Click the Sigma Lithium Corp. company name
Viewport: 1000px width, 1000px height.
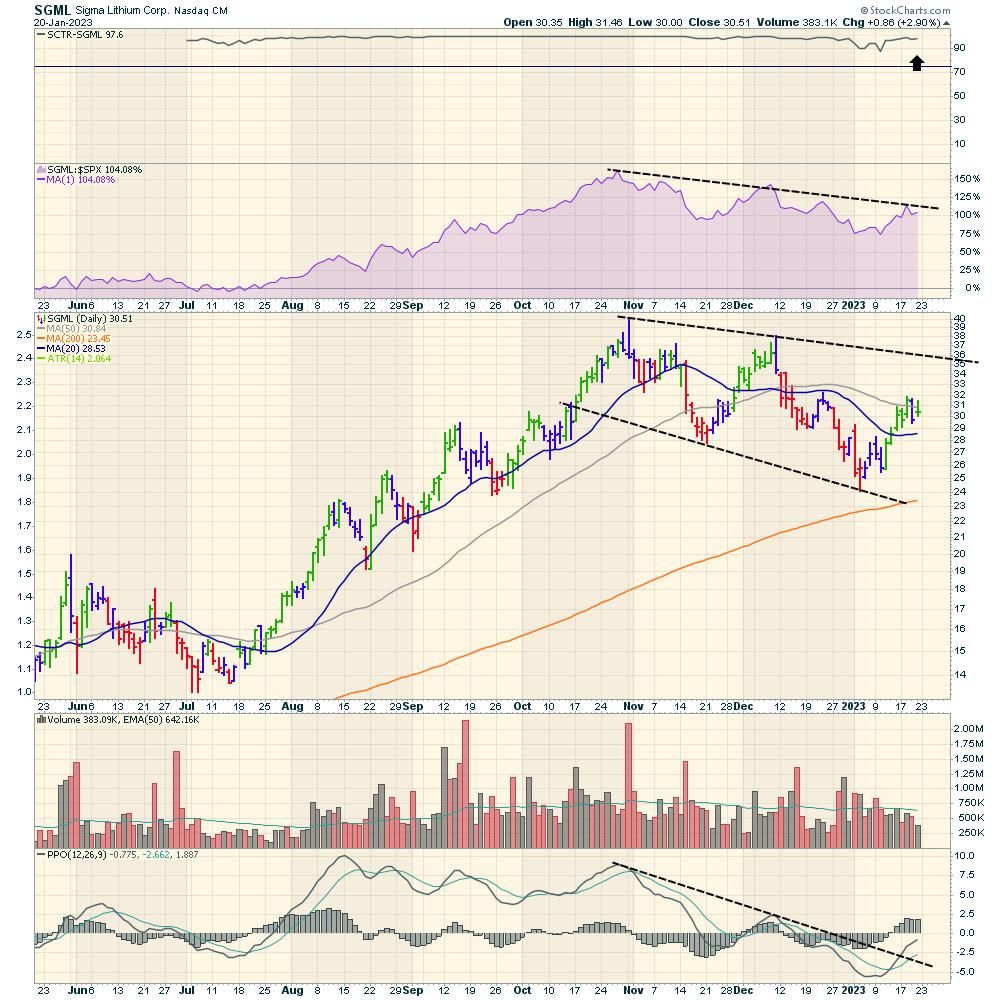[130, 11]
